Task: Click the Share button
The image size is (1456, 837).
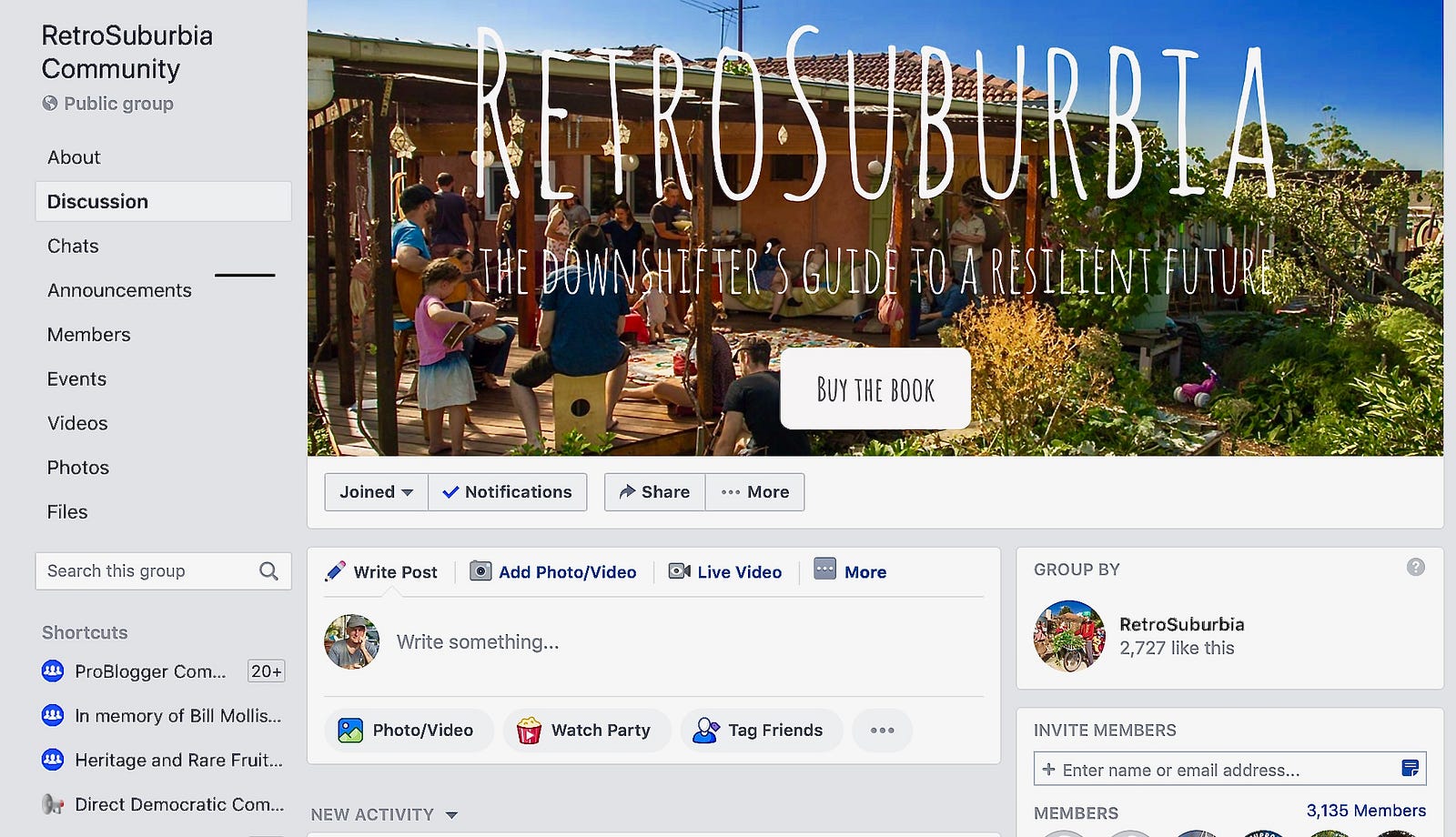Action: 655,492
